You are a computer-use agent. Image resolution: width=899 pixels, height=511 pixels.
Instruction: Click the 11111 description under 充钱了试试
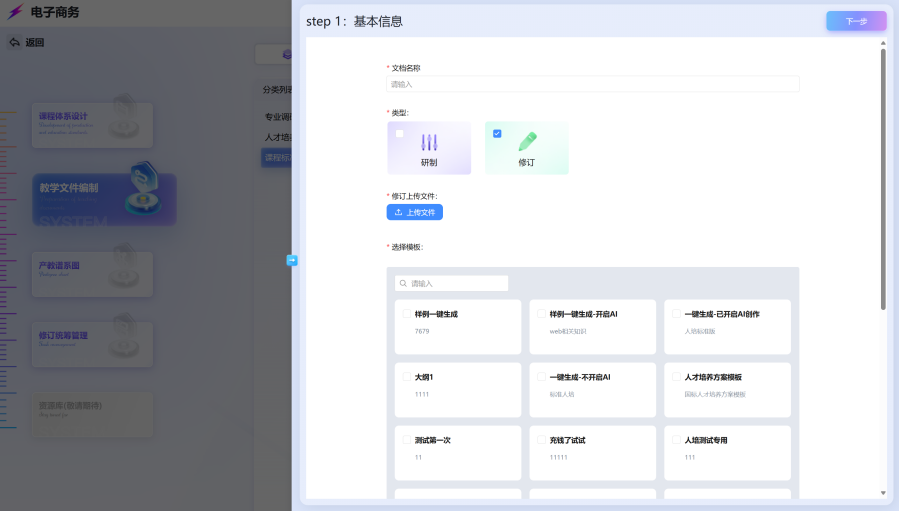pyautogui.click(x=558, y=458)
